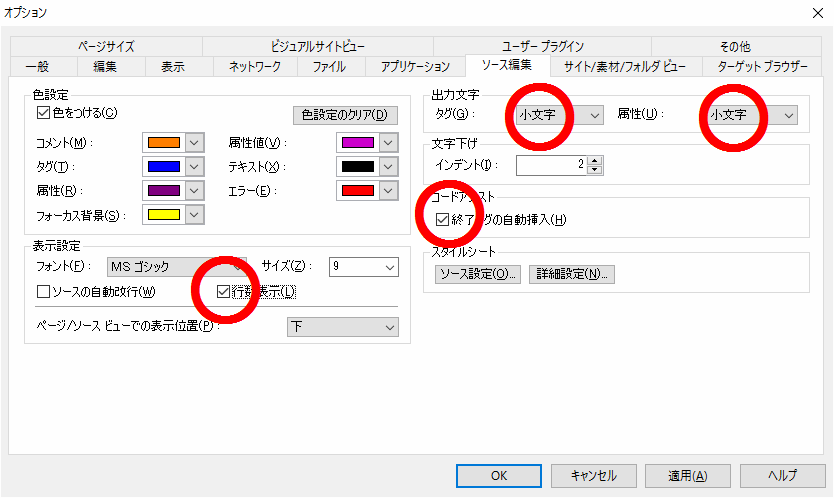Viewport: 834px width, 498px height.
Task: Open ページ/ソース ビューでの表示位置 dropdown
Action: 389,327
